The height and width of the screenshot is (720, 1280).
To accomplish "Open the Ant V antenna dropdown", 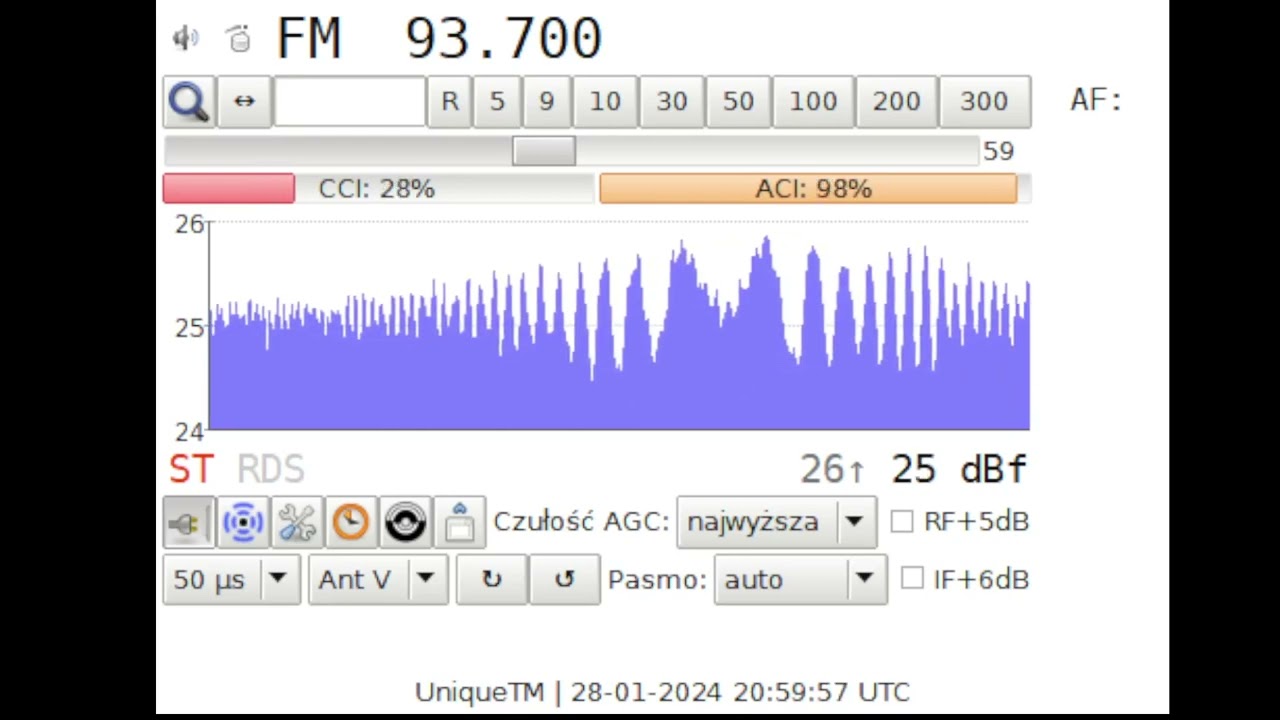I will (378, 579).
